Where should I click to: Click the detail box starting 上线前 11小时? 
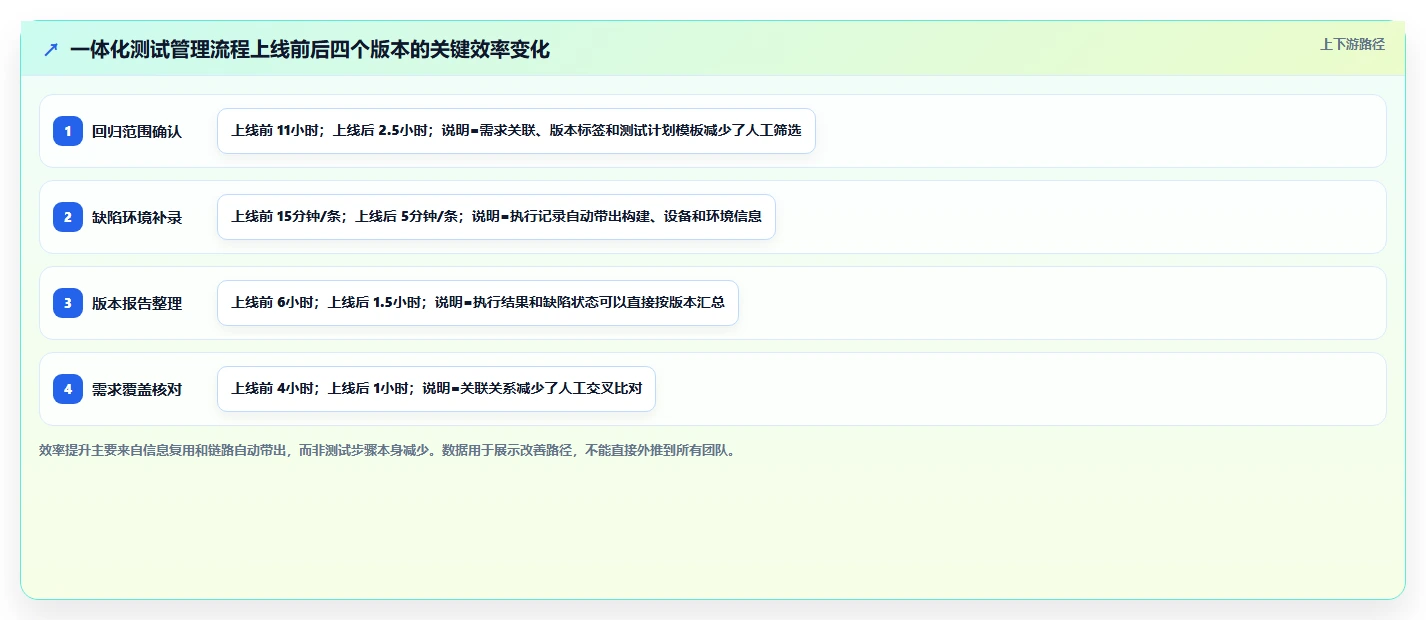point(516,131)
